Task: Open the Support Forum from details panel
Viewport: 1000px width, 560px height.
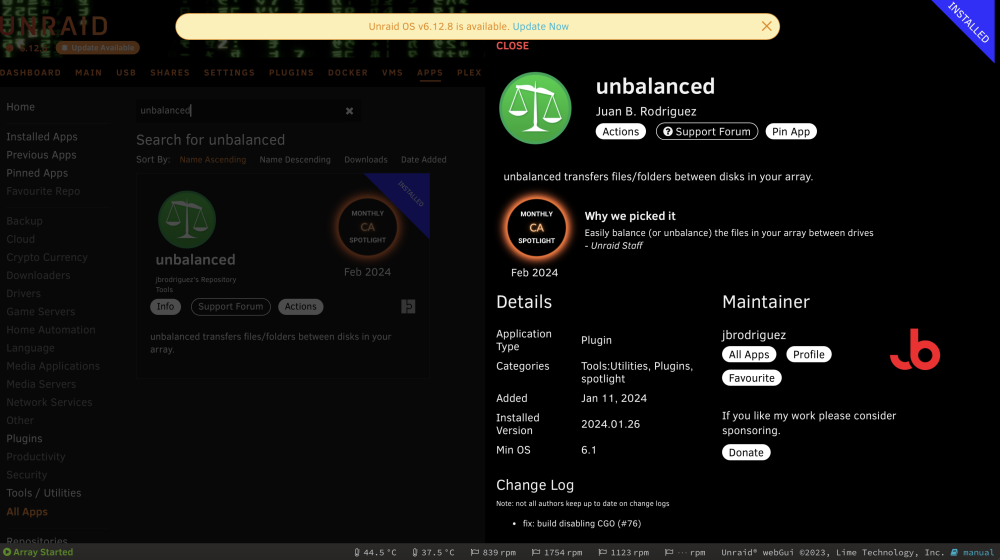Action: [x=706, y=131]
